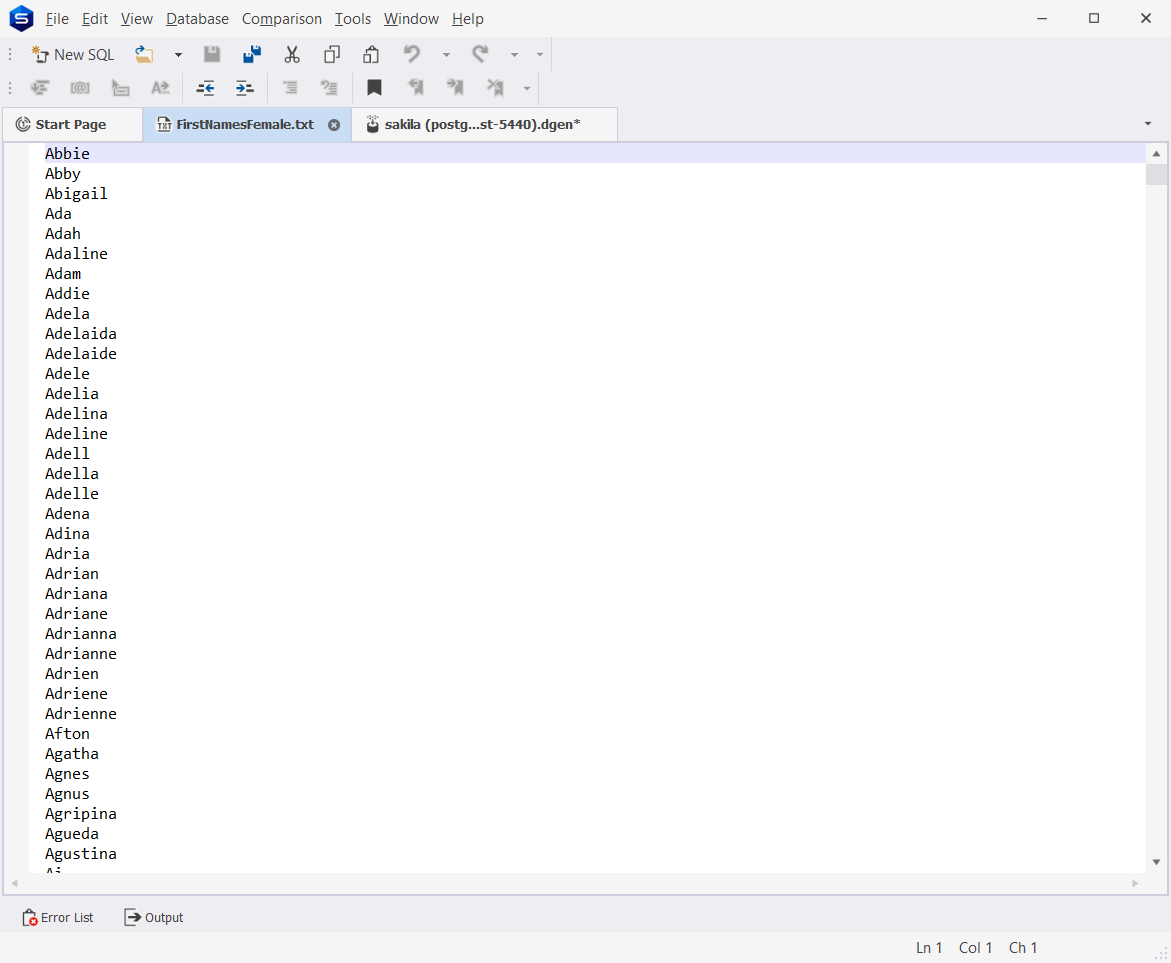
Task: Open the Error List panel
Action: (58, 917)
